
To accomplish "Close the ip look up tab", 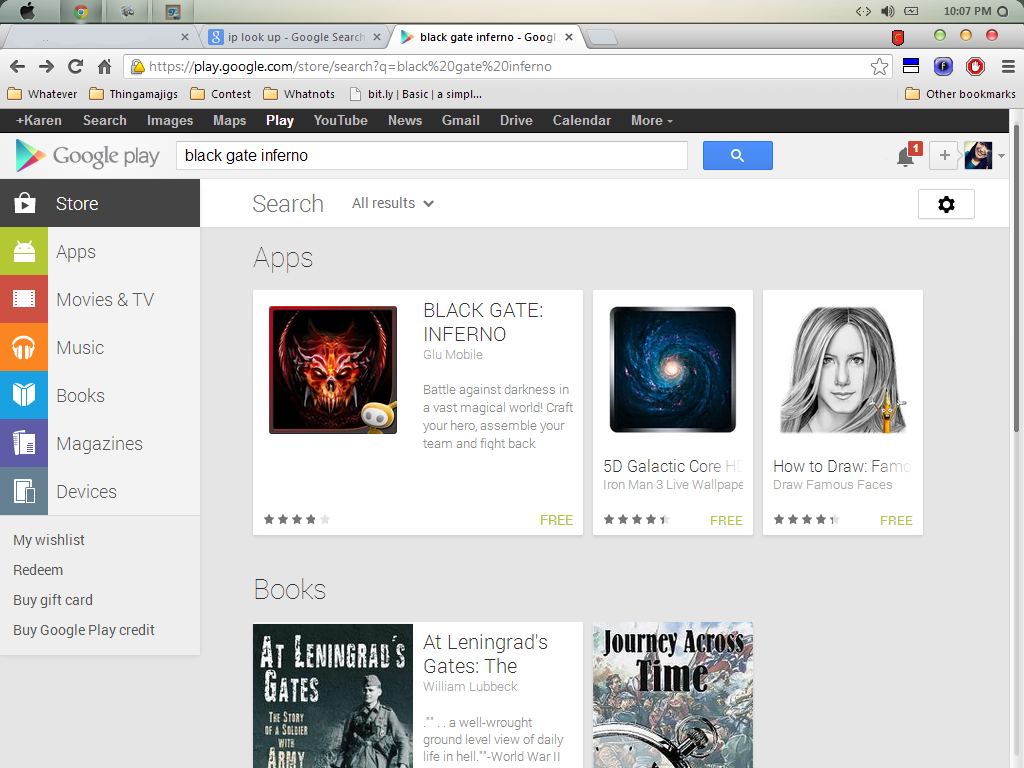I will click(377, 37).
